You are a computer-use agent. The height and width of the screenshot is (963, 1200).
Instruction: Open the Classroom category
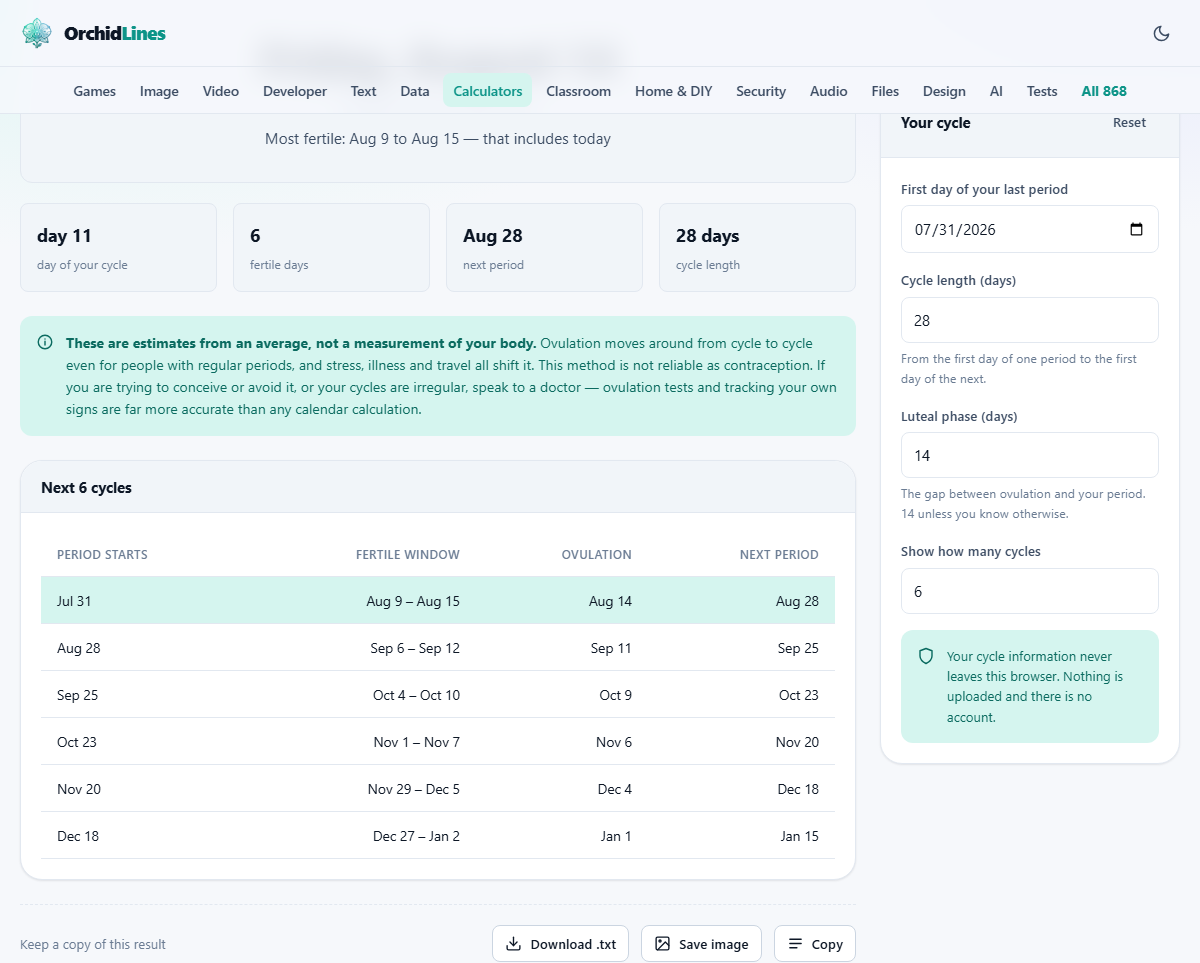(578, 91)
